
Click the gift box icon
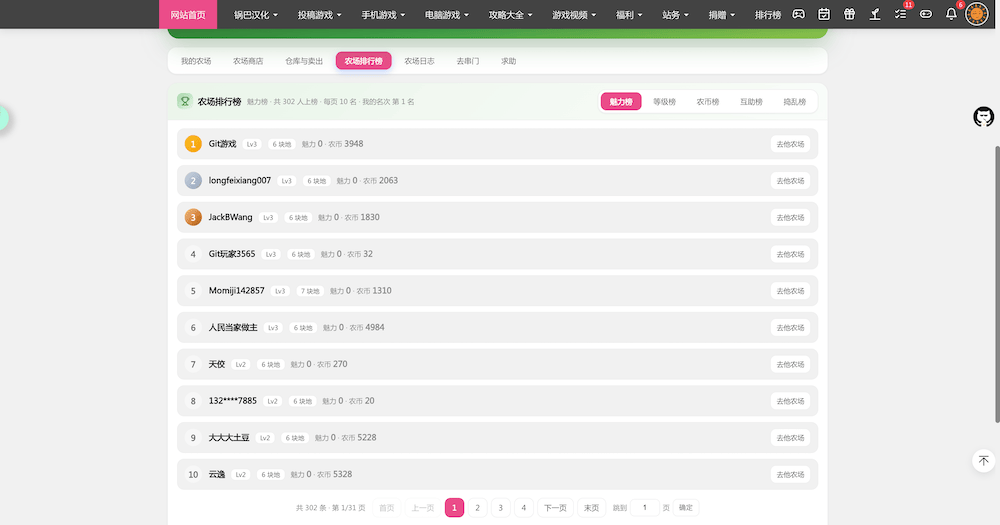coord(849,14)
